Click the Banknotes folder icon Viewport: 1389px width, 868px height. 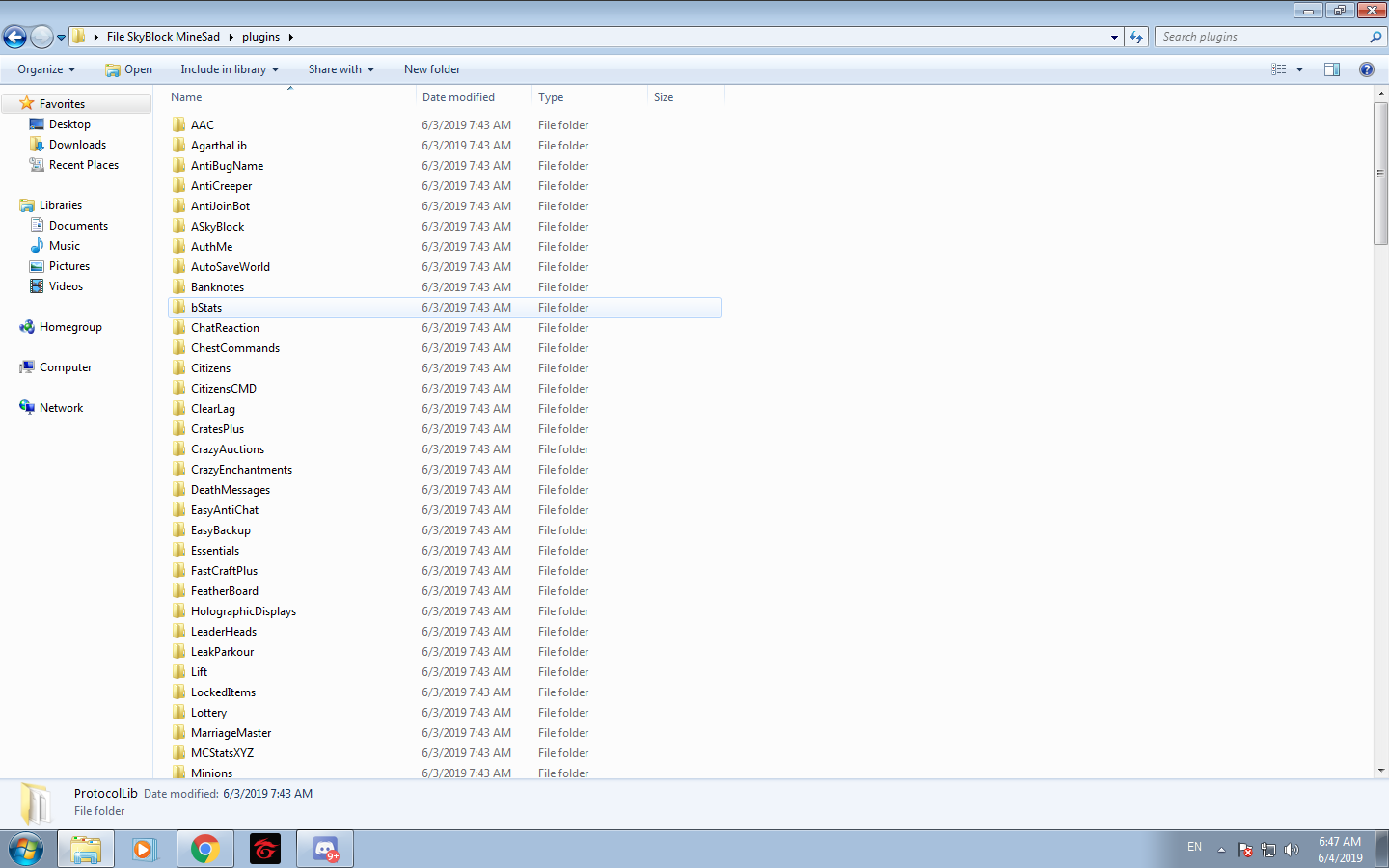[179, 287]
